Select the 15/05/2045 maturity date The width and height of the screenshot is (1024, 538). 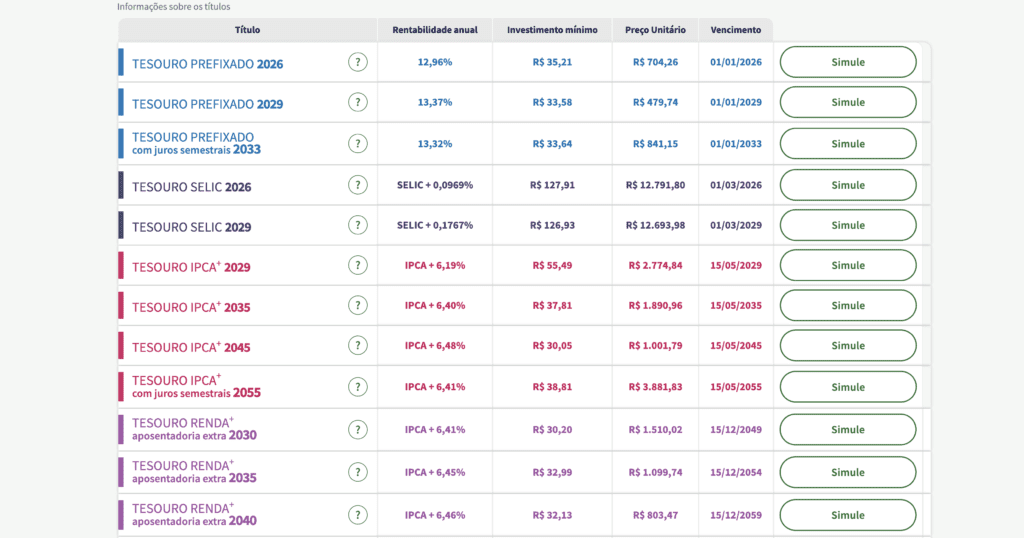(x=736, y=345)
